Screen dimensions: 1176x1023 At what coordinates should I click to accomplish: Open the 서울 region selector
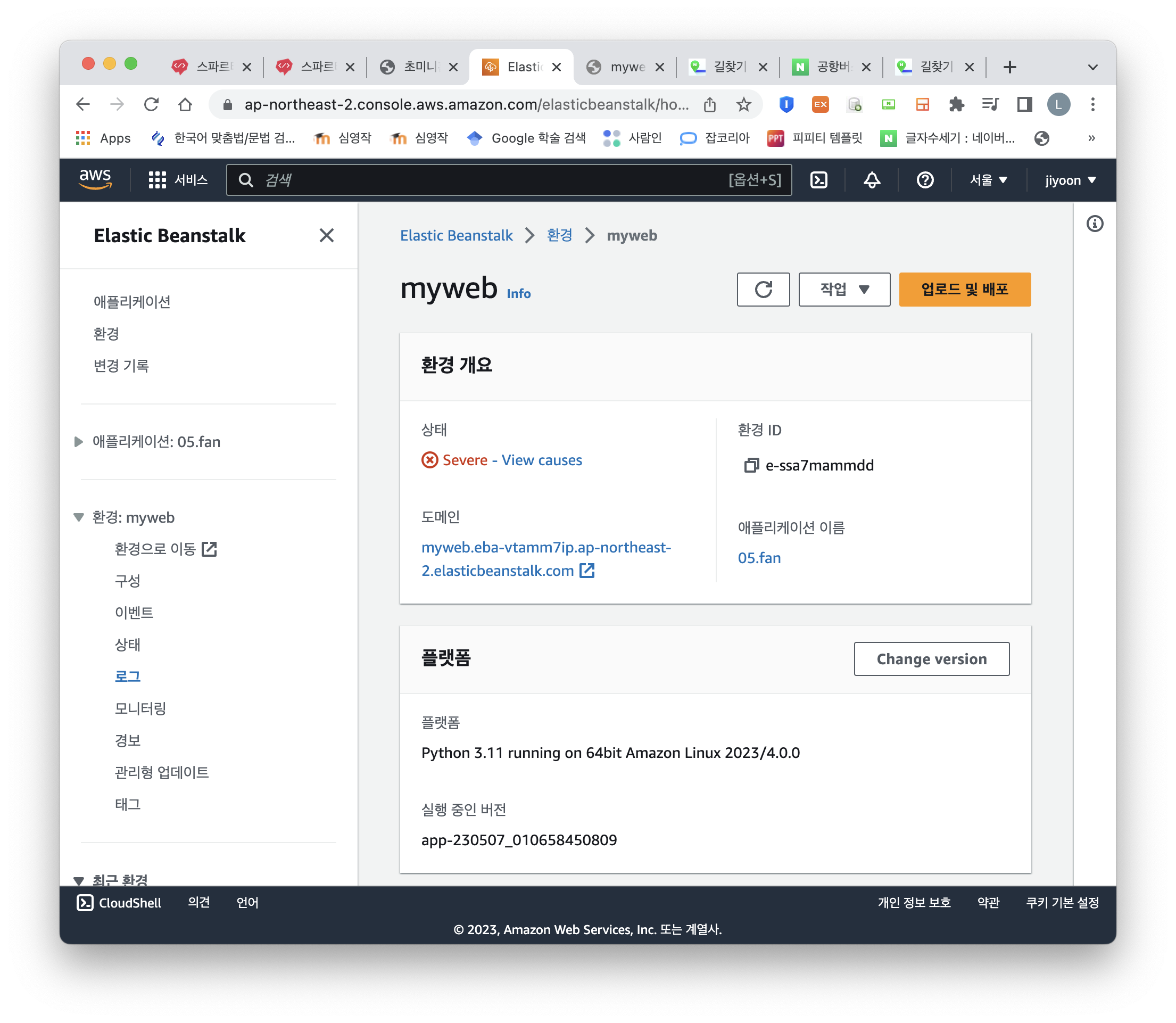[x=988, y=180]
